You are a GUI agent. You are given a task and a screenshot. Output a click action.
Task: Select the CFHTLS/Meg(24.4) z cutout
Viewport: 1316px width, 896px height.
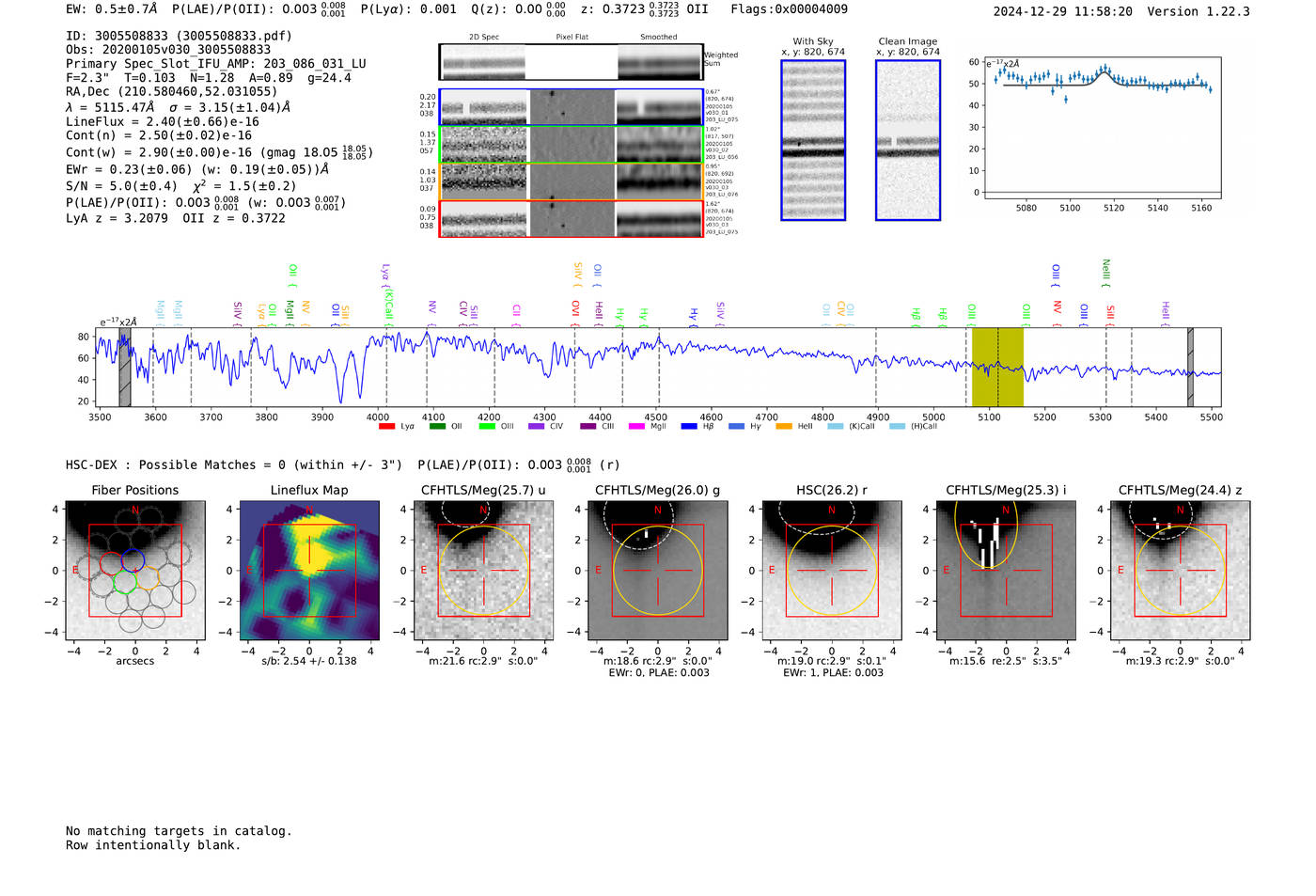pos(1180,570)
